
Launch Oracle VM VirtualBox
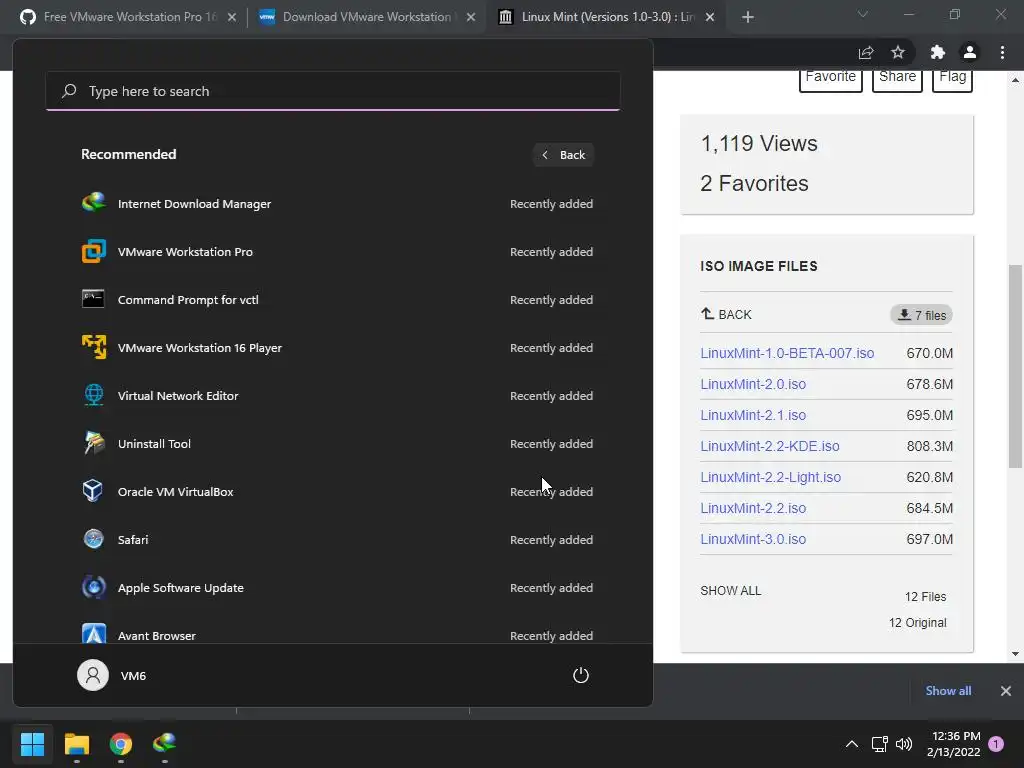337,492
